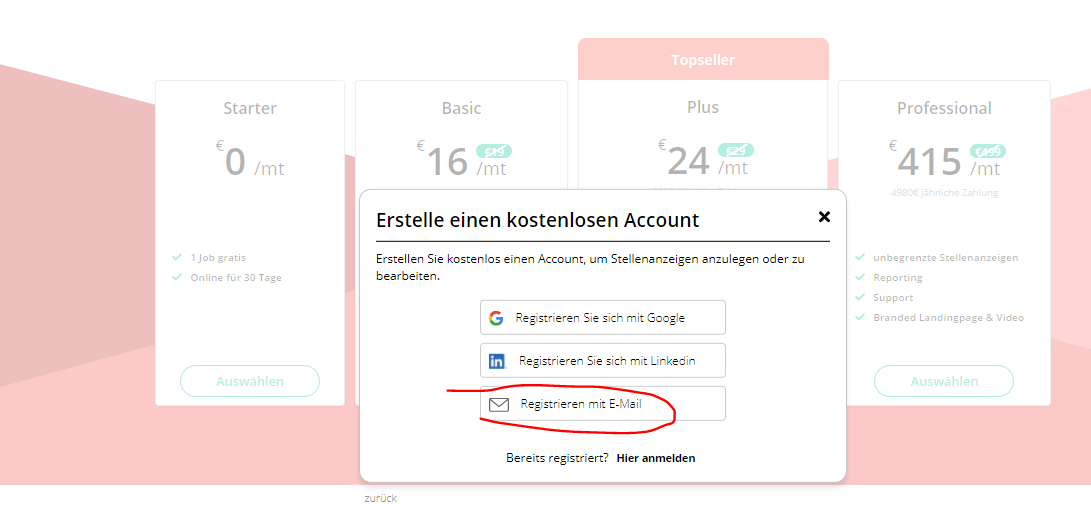Click checkmark beside 'unbegrenzte Stellenanzeigen'
Screen dimensions: 1091x509
(860, 257)
